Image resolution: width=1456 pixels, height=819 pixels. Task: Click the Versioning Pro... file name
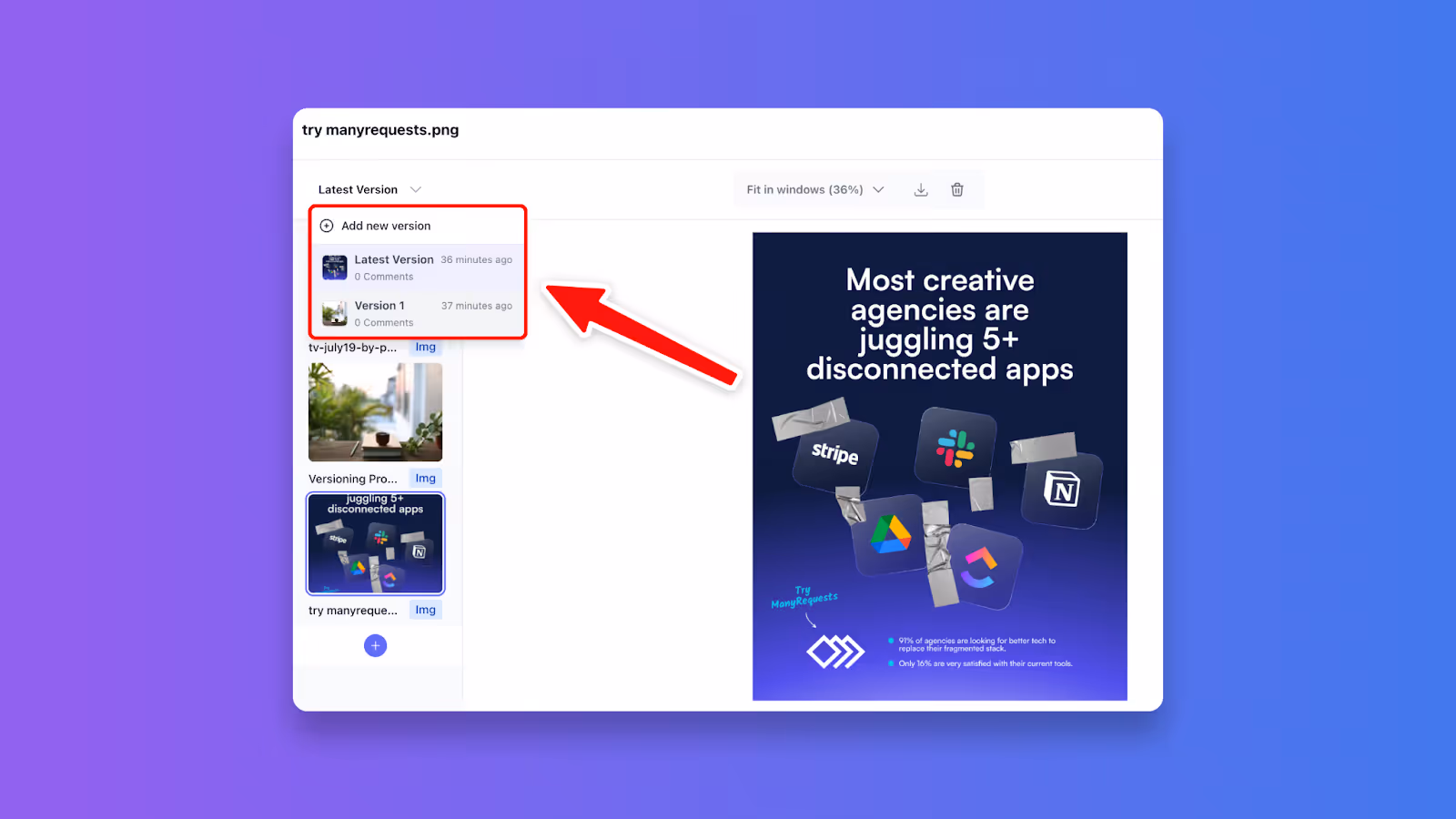click(x=353, y=479)
